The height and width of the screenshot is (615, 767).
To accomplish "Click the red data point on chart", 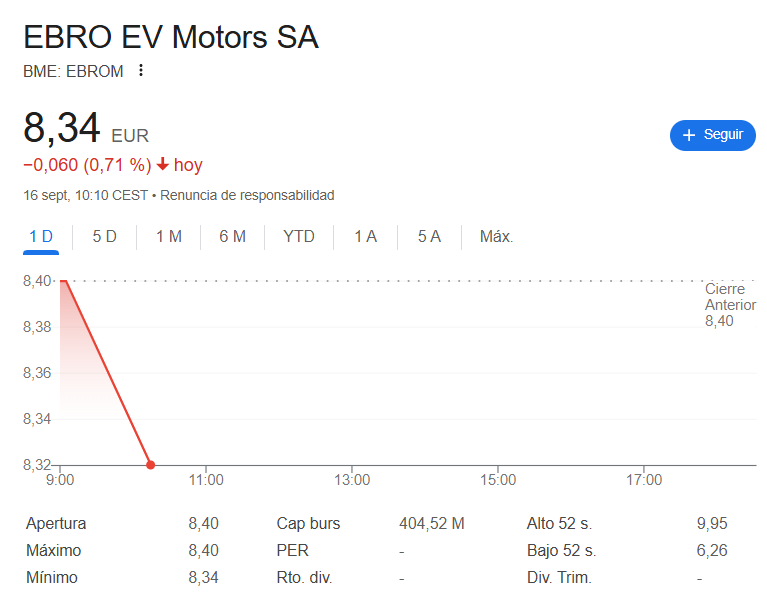I will pos(150,465).
